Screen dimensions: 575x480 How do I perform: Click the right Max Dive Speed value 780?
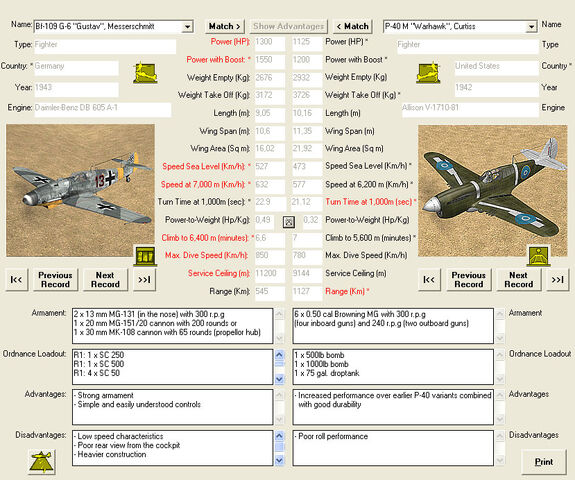click(x=307, y=257)
